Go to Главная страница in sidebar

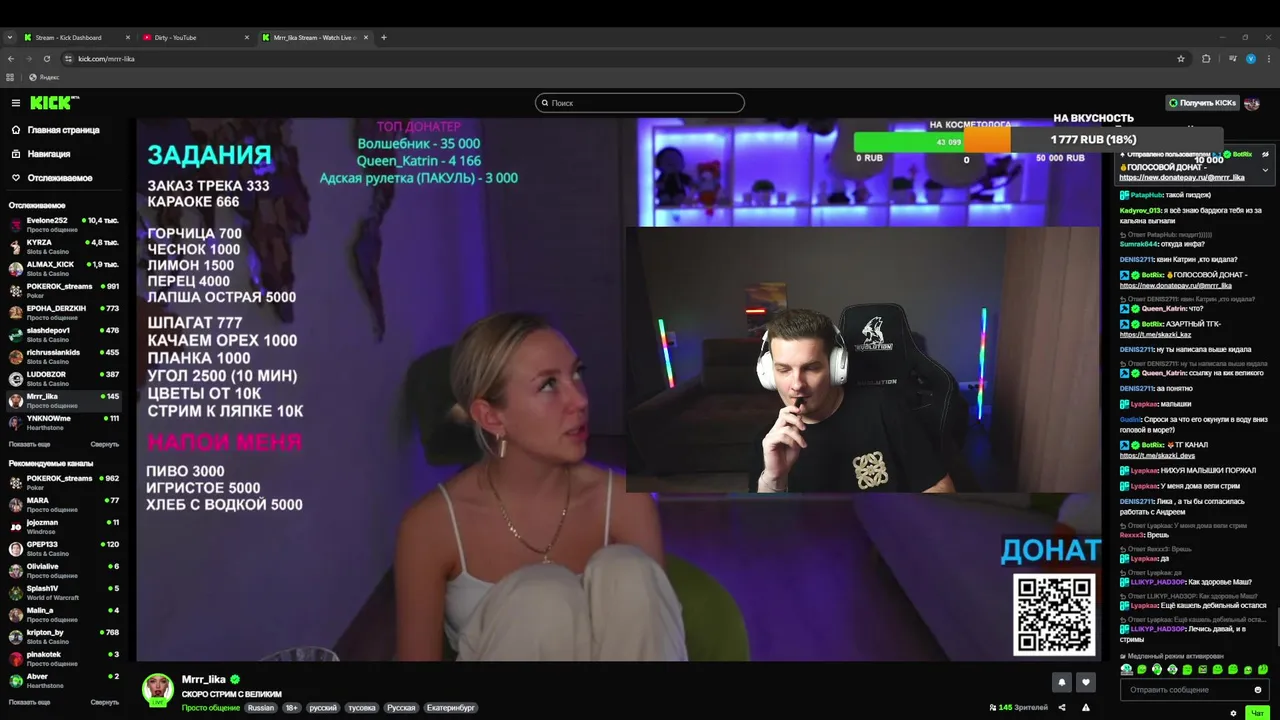click(x=63, y=130)
